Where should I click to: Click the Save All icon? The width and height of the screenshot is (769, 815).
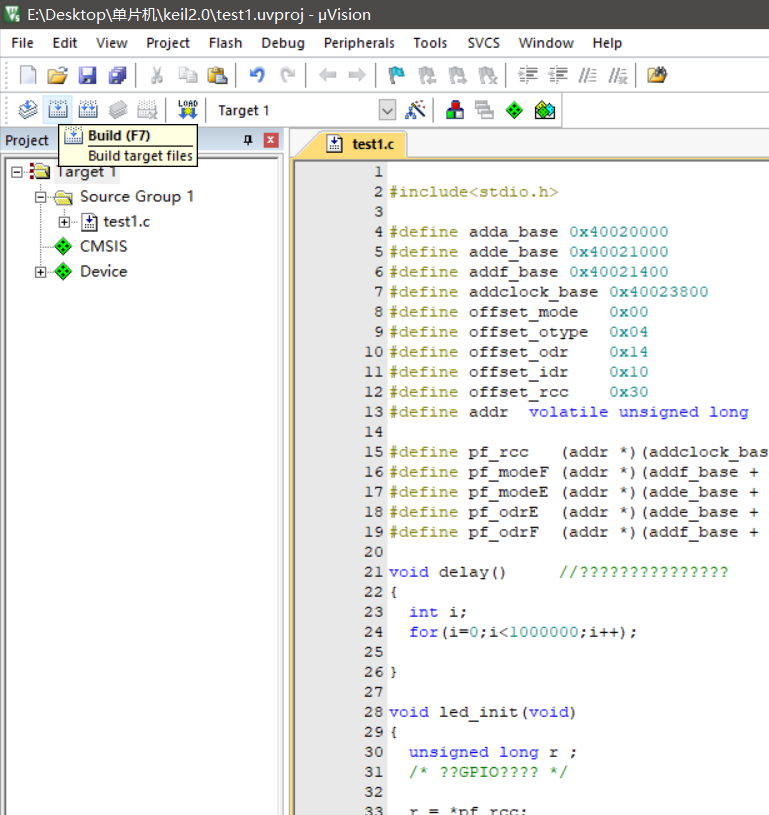pyautogui.click(x=118, y=75)
